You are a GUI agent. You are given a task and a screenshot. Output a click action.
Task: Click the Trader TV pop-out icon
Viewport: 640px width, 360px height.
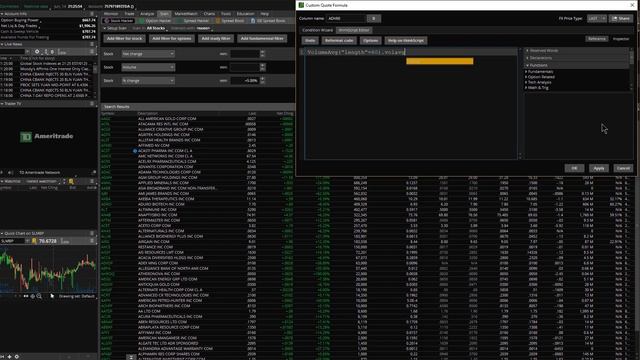[x=93, y=173]
